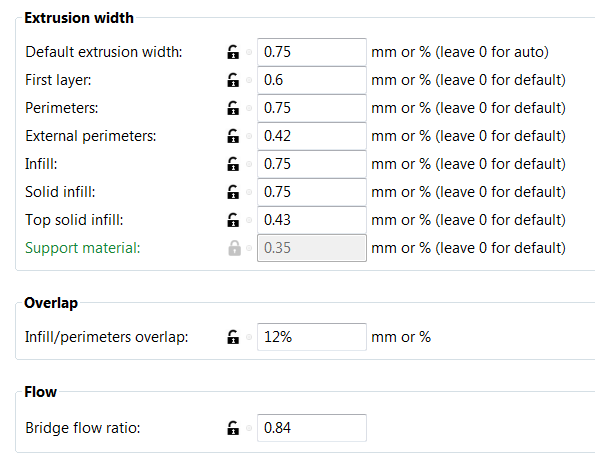Screen dimensions: 595x462
Task: Click reset dot for Infill/perimeters overlap
Action: coord(249,337)
